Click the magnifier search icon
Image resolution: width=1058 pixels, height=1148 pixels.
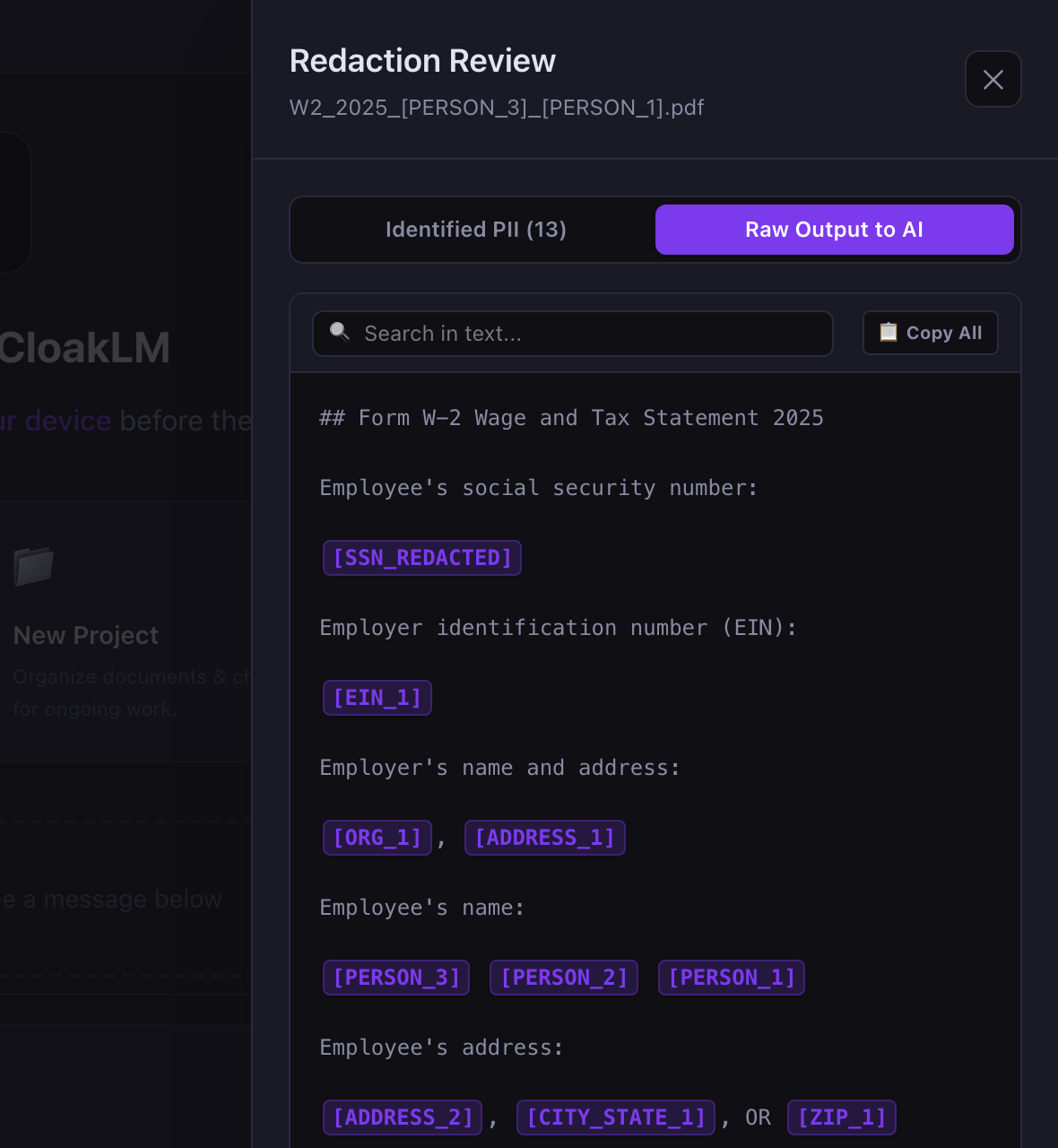click(x=339, y=332)
